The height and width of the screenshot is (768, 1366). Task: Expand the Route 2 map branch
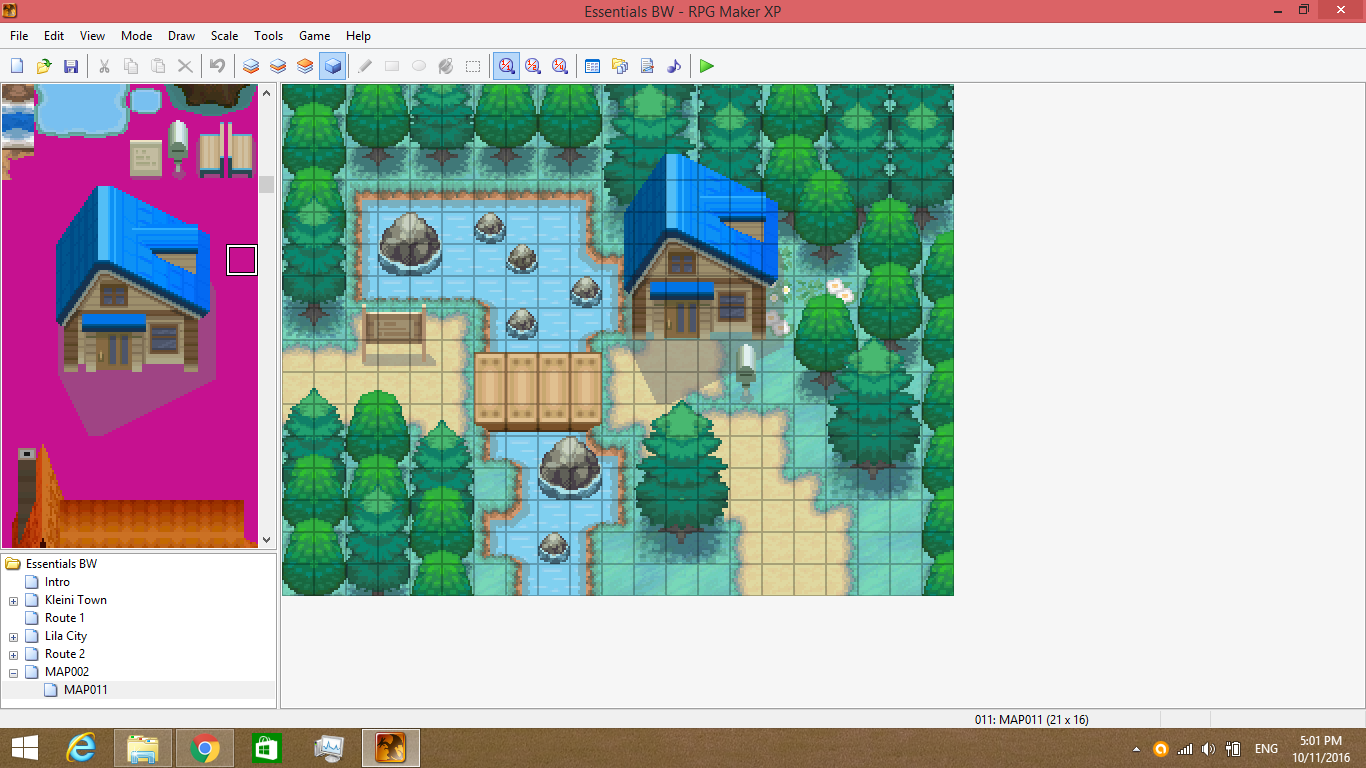pyautogui.click(x=13, y=655)
